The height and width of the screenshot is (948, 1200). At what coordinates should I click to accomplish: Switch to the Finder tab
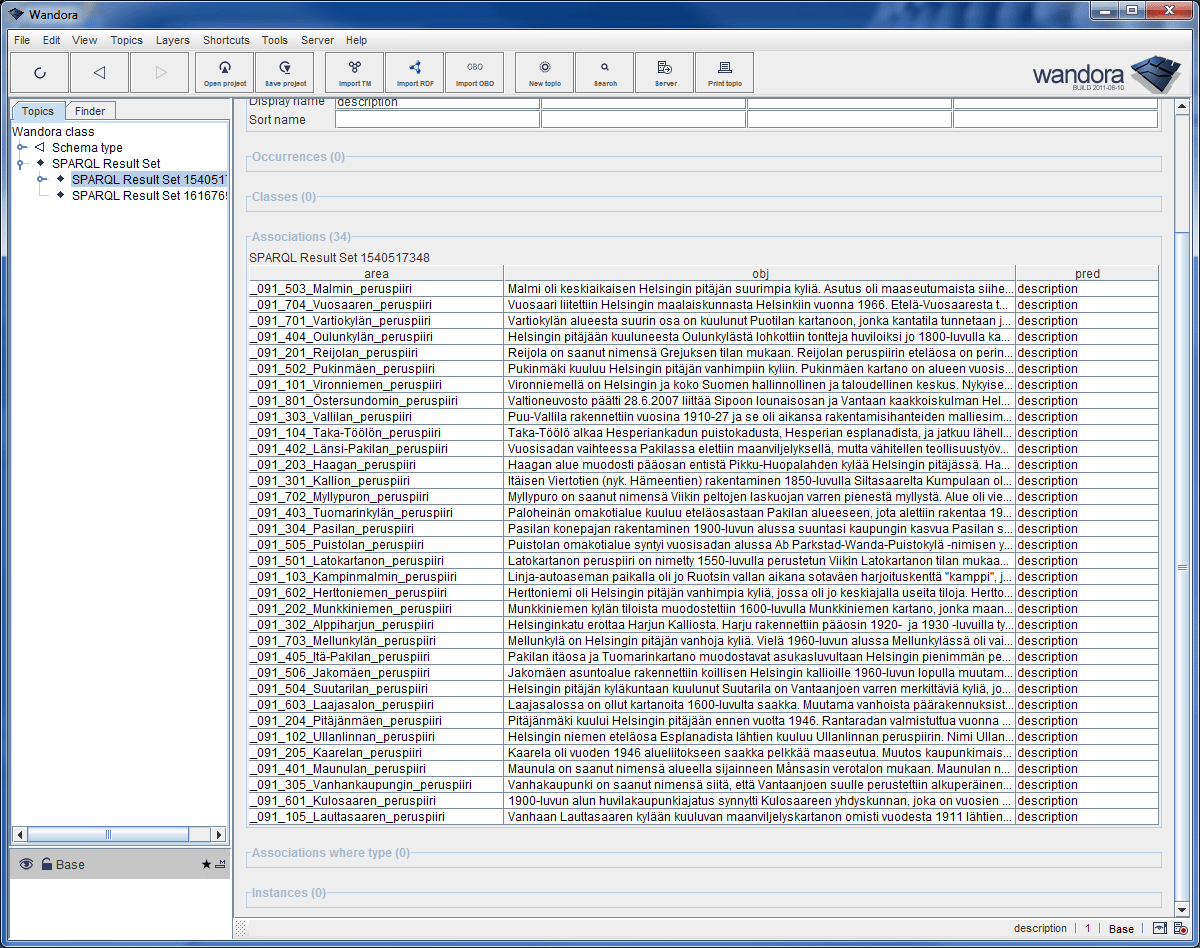[90, 110]
